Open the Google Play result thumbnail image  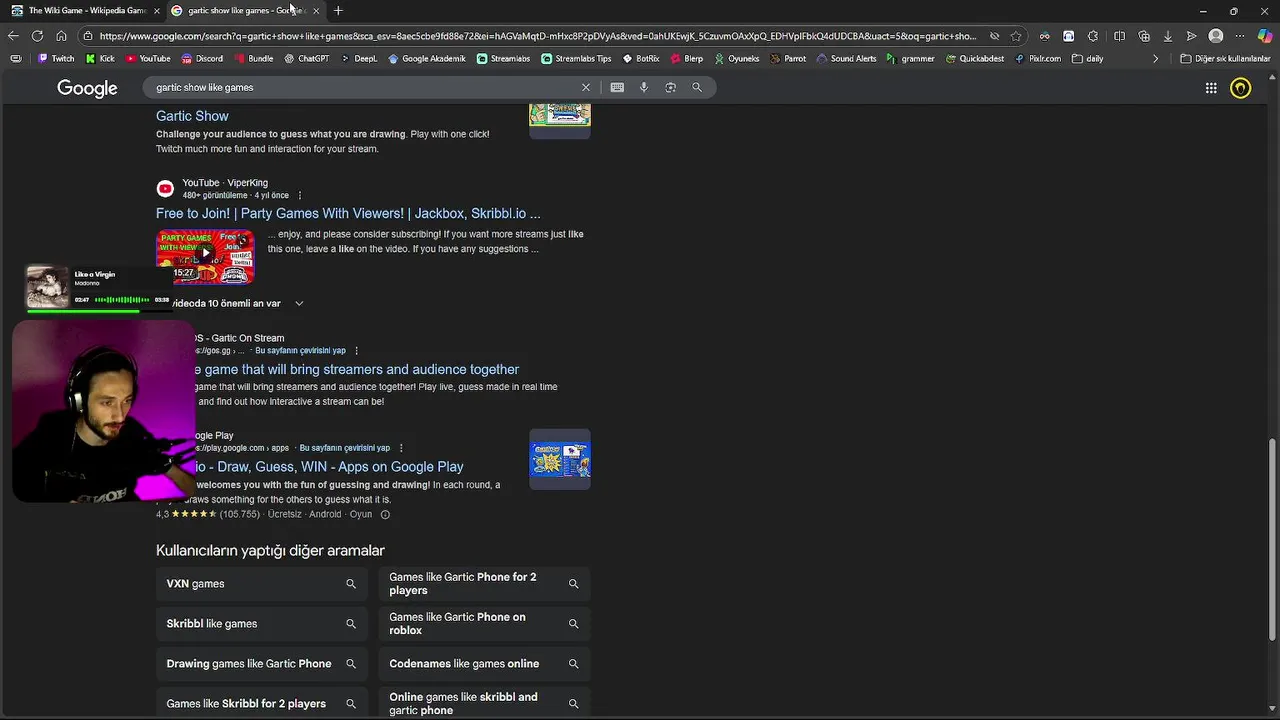(560, 460)
